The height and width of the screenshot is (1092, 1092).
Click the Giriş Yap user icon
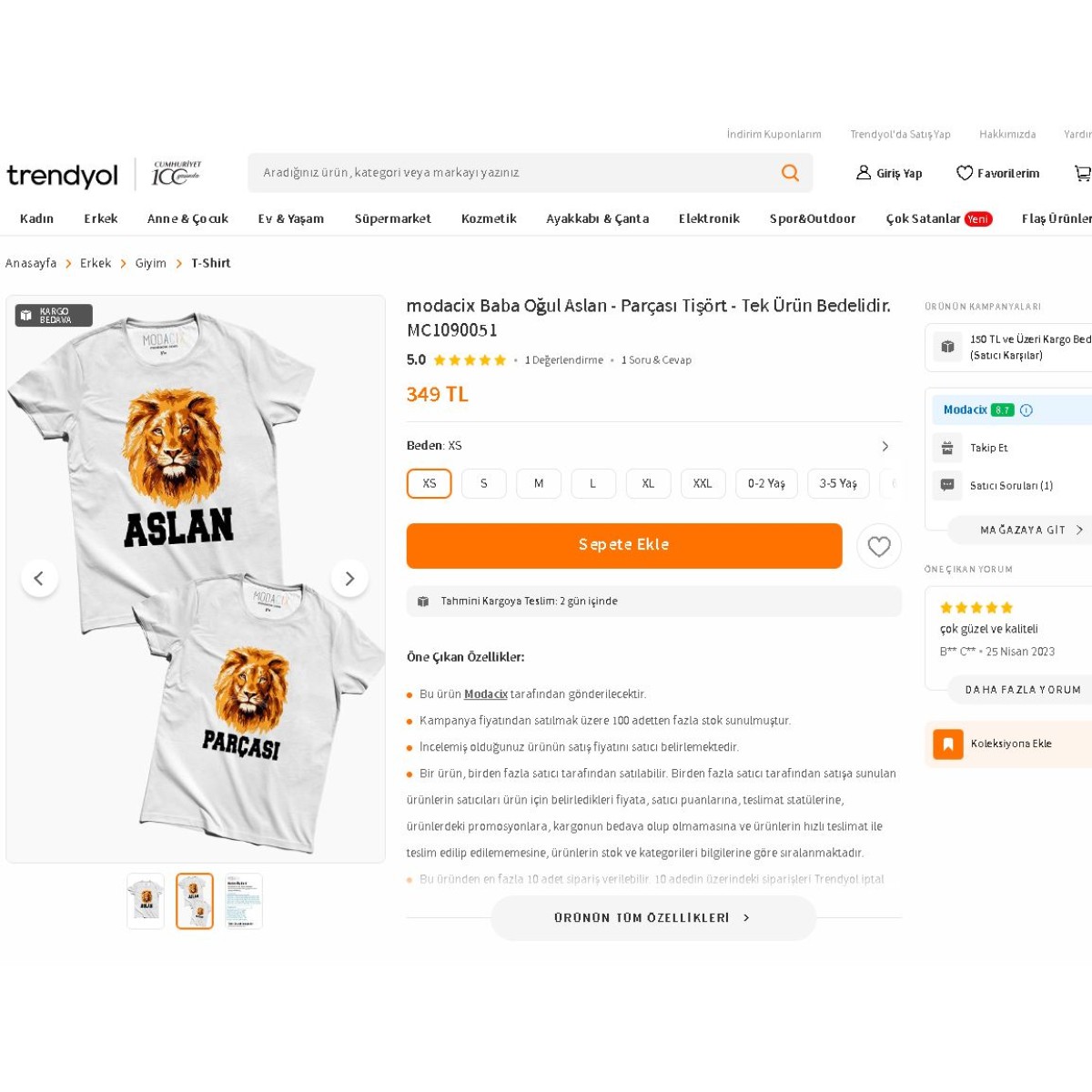(864, 172)
